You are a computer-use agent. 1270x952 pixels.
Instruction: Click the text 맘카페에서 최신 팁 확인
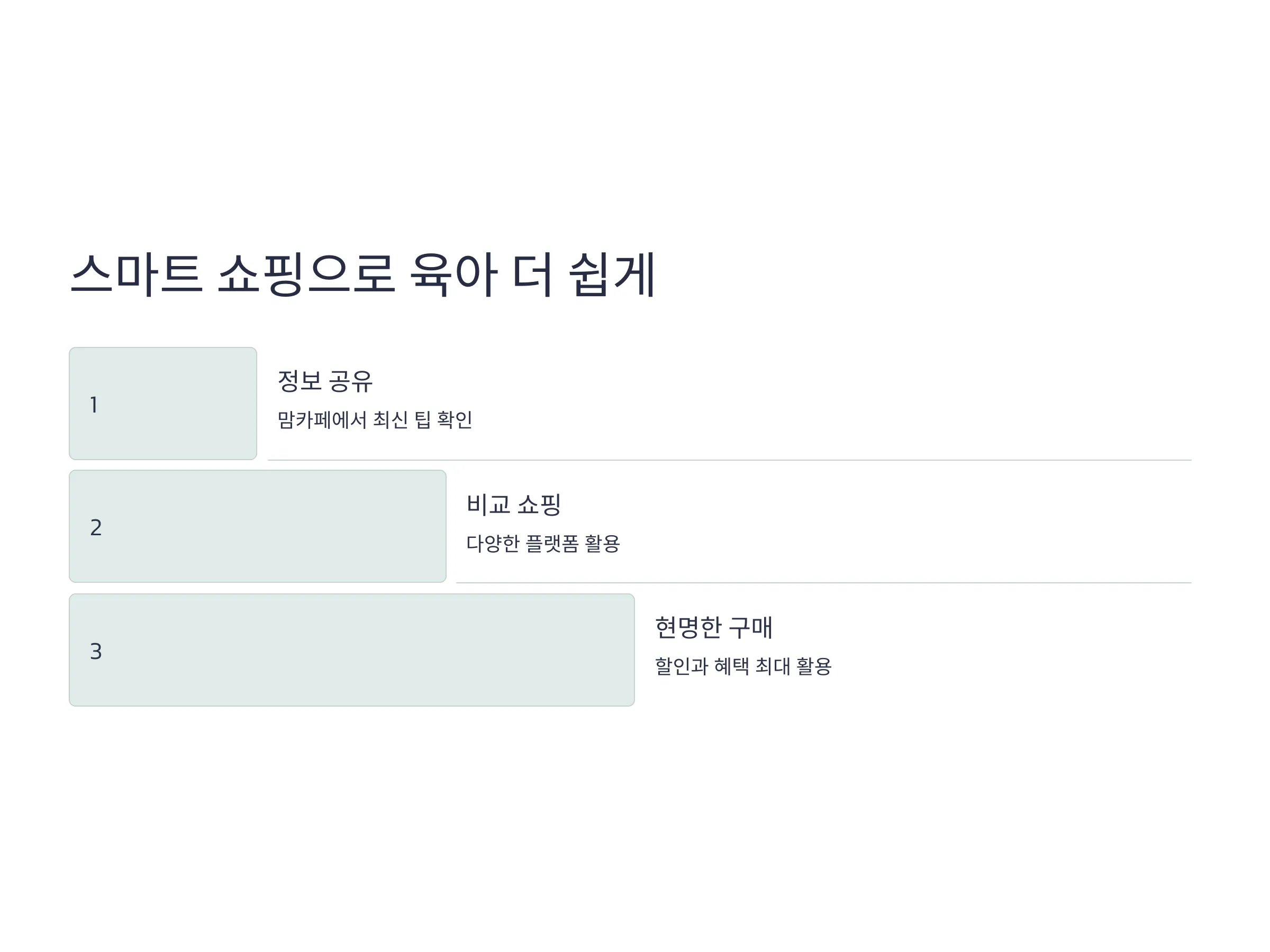tap(374, 419)
